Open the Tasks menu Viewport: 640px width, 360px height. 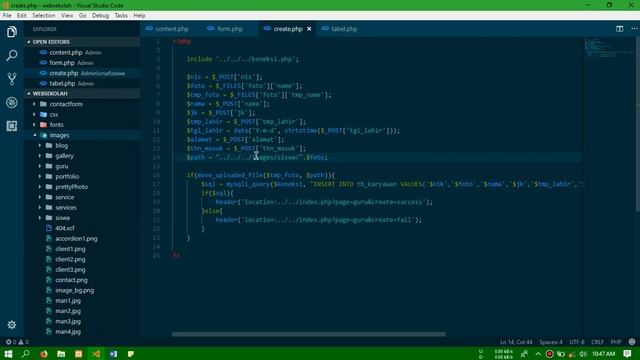pos(121,16)
